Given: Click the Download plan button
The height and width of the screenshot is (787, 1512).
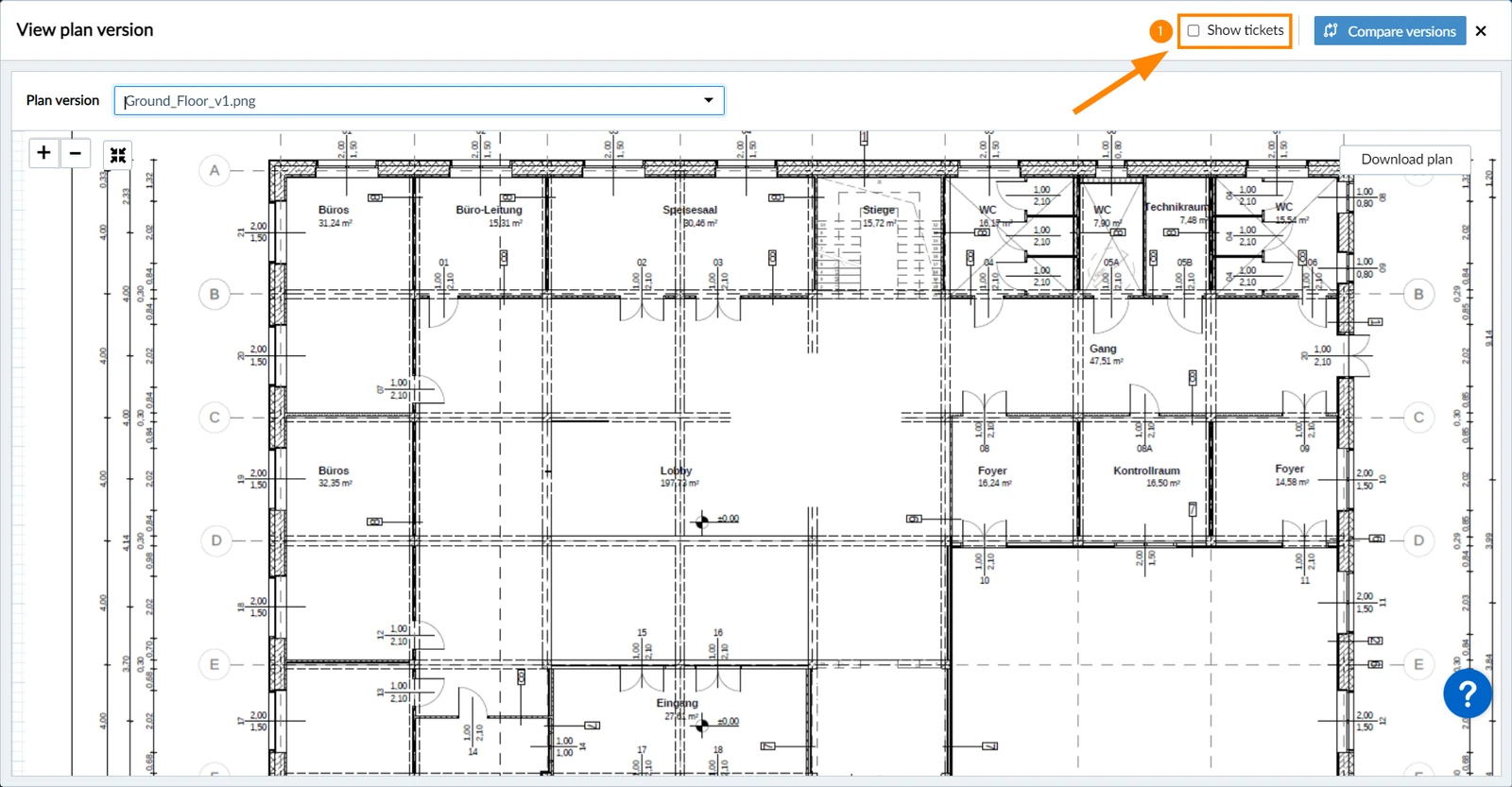Looking at the screenshot, I should click(1406, 160).
